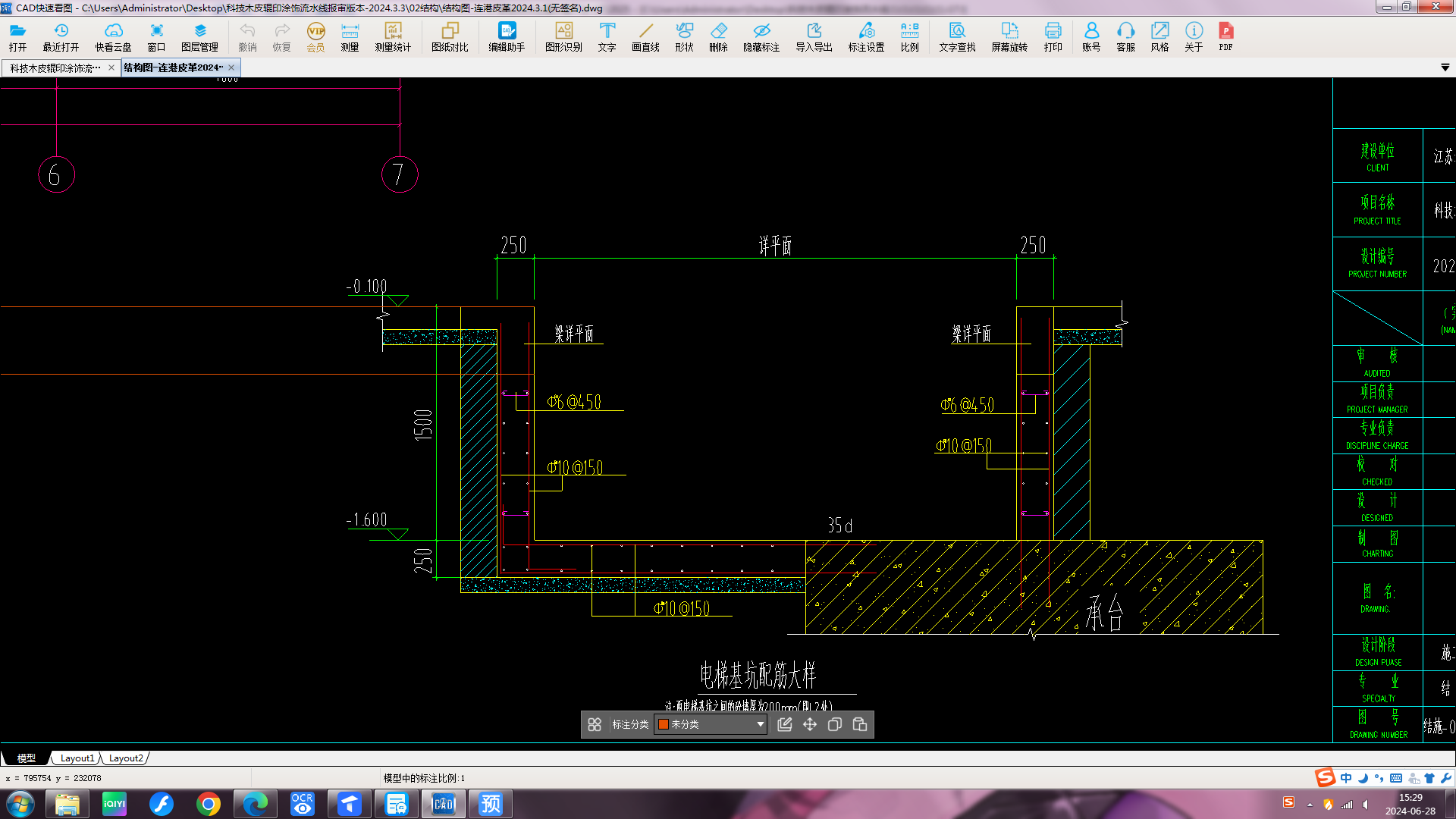Open the 账号 account menu

[1091, 36]
